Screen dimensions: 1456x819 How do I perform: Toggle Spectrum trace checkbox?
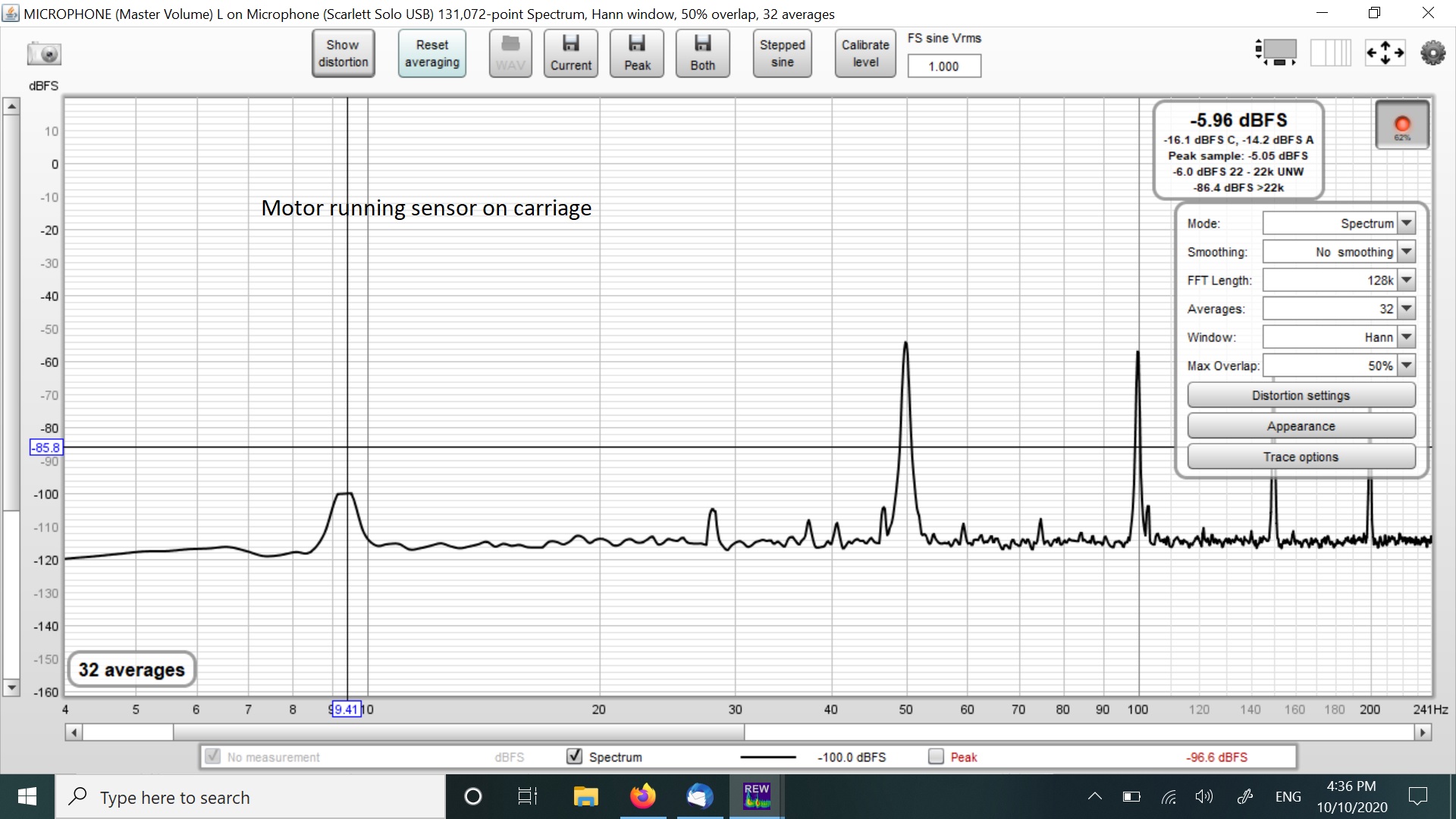pos(575,756)
